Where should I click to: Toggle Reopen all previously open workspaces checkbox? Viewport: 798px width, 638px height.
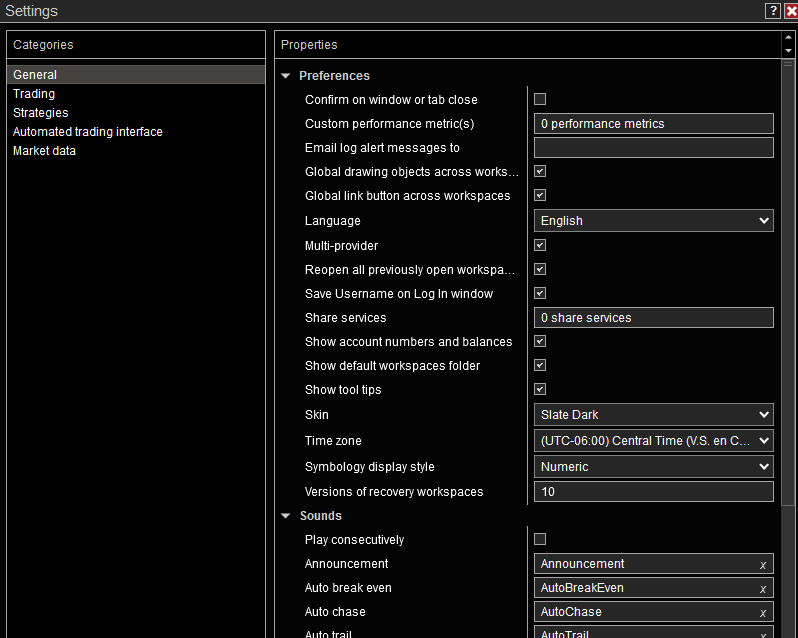[540, 269]
